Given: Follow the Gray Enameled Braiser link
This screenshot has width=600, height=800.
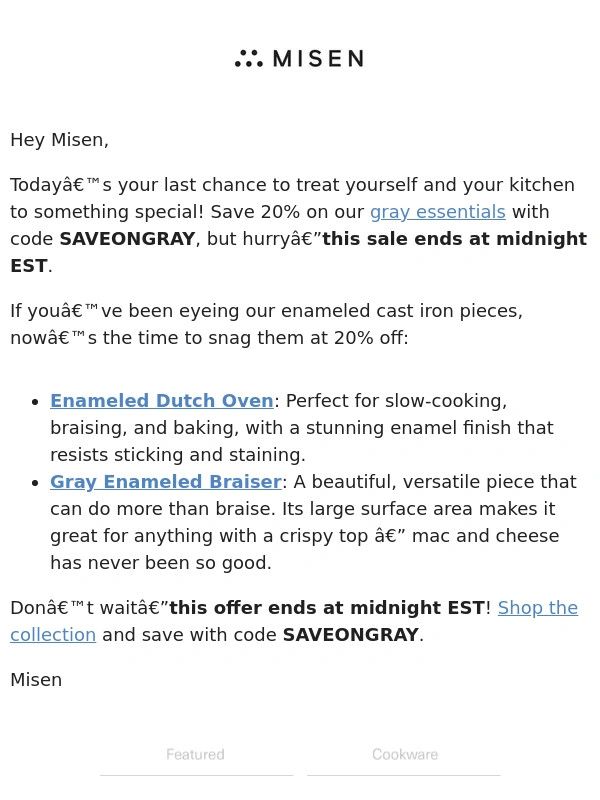Looking at the screenshot, I should click(166, 482).
